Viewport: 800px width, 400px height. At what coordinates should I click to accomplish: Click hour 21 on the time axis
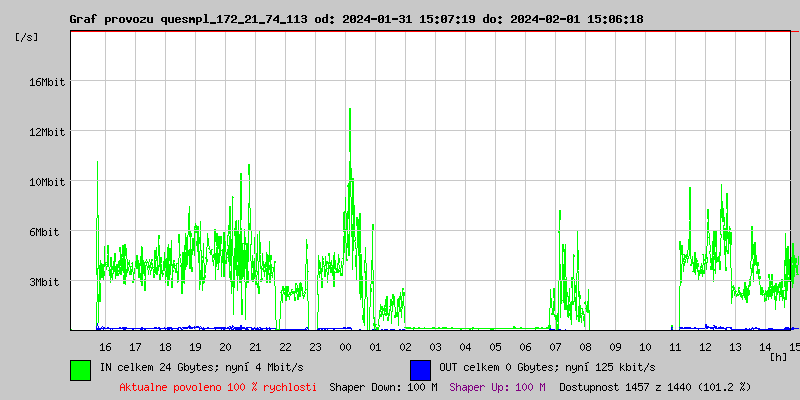click(255, 347)
